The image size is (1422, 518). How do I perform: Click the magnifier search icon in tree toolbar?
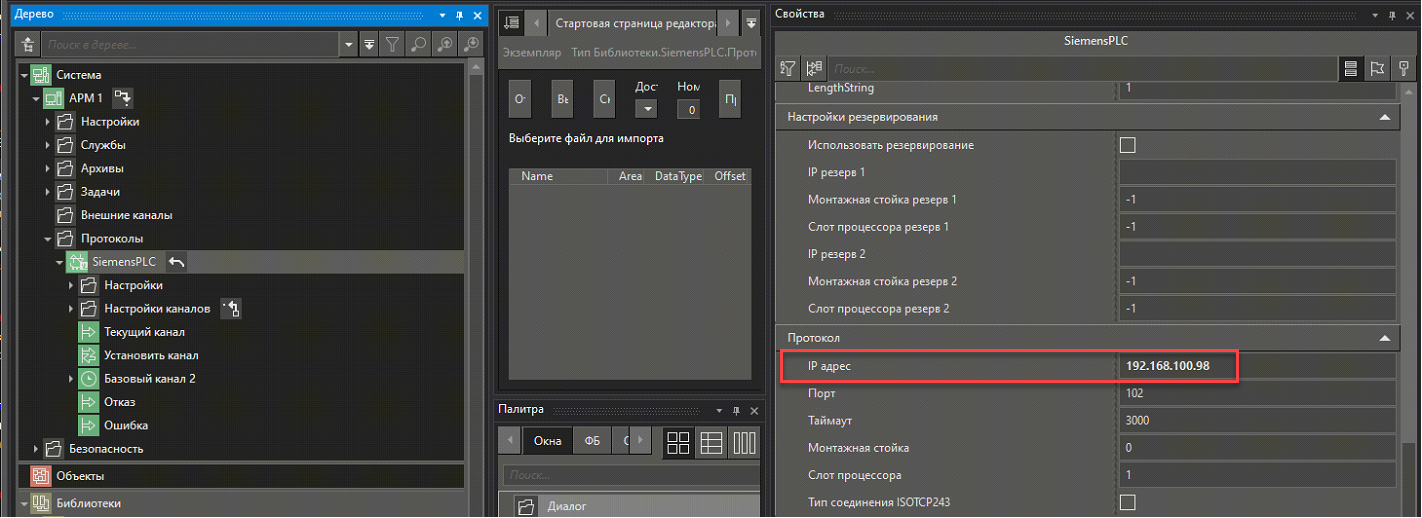pos(418,45)
